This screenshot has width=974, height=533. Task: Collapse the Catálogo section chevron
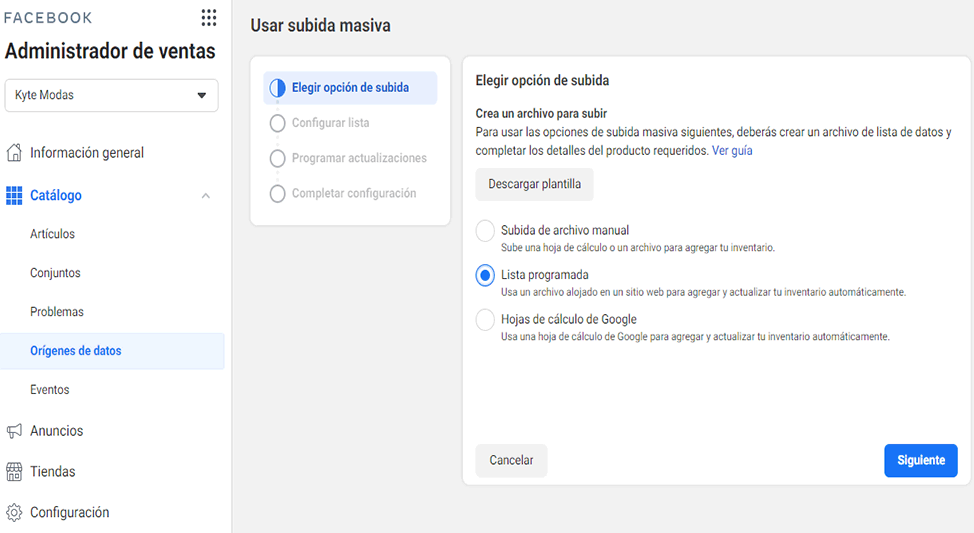click(206, 196)
